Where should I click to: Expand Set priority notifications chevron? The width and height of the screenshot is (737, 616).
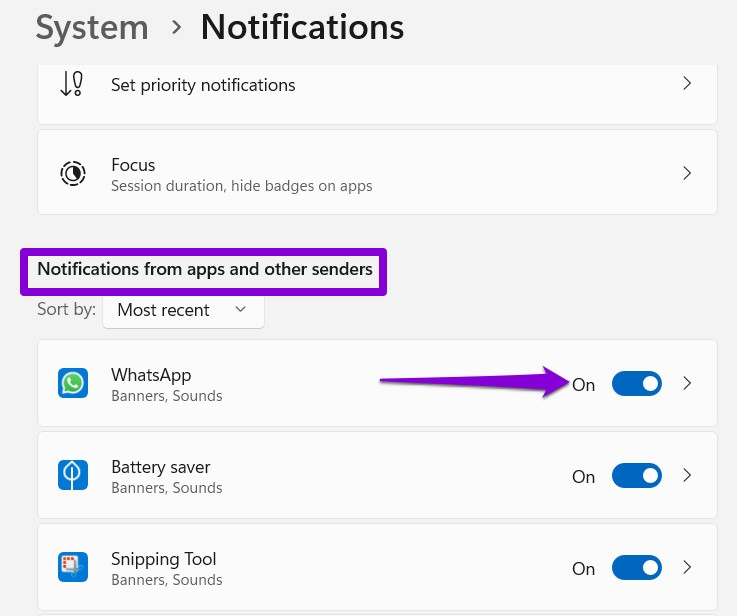[687, 83]
